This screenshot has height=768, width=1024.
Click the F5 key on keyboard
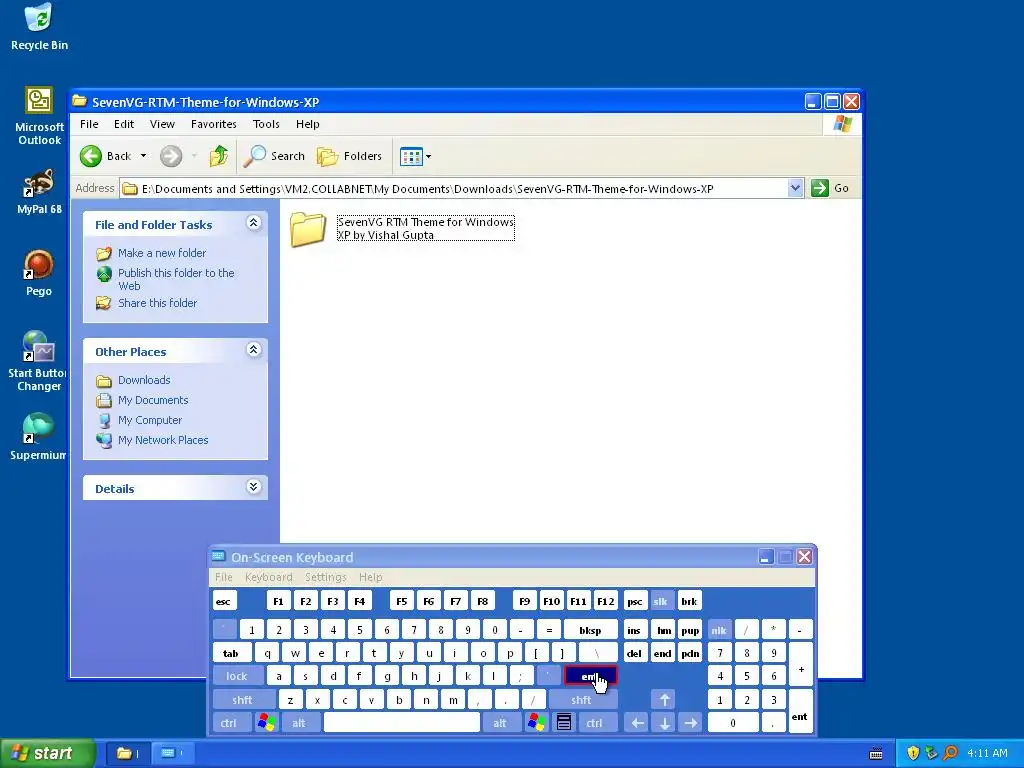(x=402, y=601)
